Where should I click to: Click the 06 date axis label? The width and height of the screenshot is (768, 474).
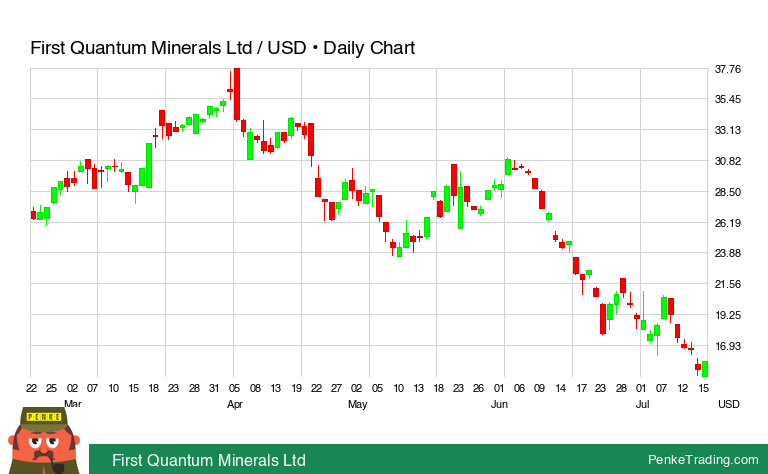pyautogui.click(x=519, y=388)
